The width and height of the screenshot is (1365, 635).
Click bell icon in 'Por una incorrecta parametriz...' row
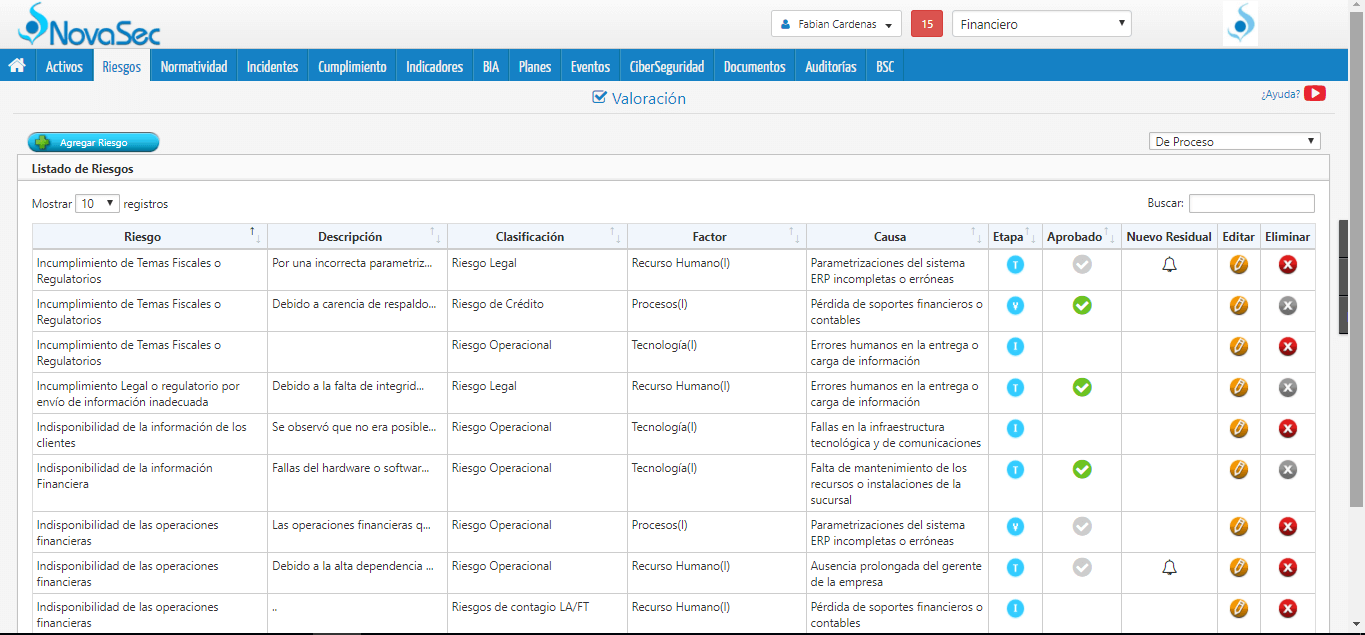click(x=1169, y=264)
